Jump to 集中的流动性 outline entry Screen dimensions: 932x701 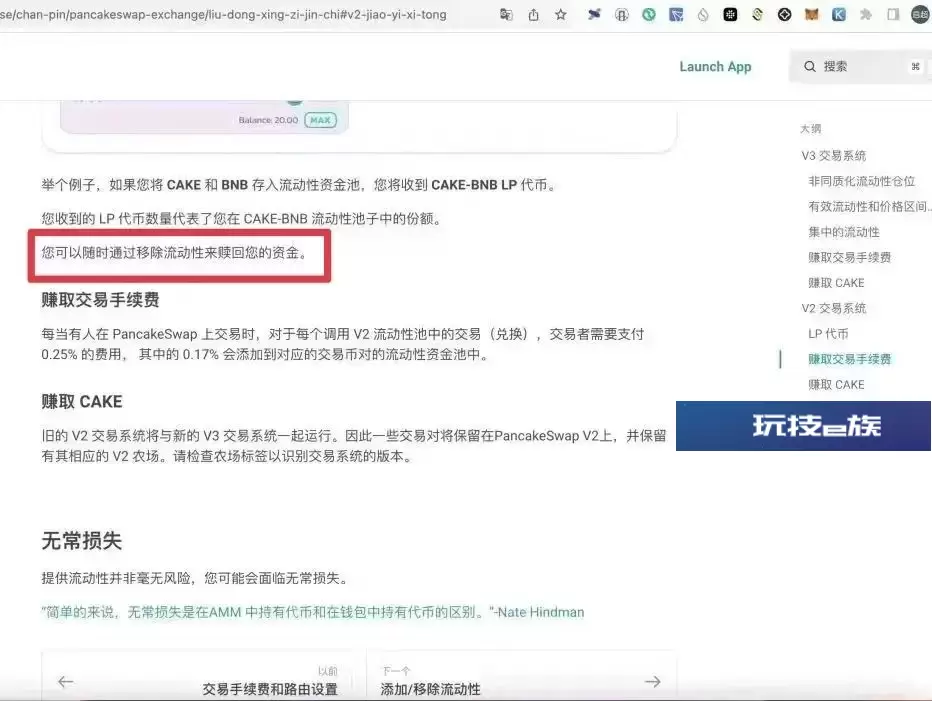(x=843, y=232)
